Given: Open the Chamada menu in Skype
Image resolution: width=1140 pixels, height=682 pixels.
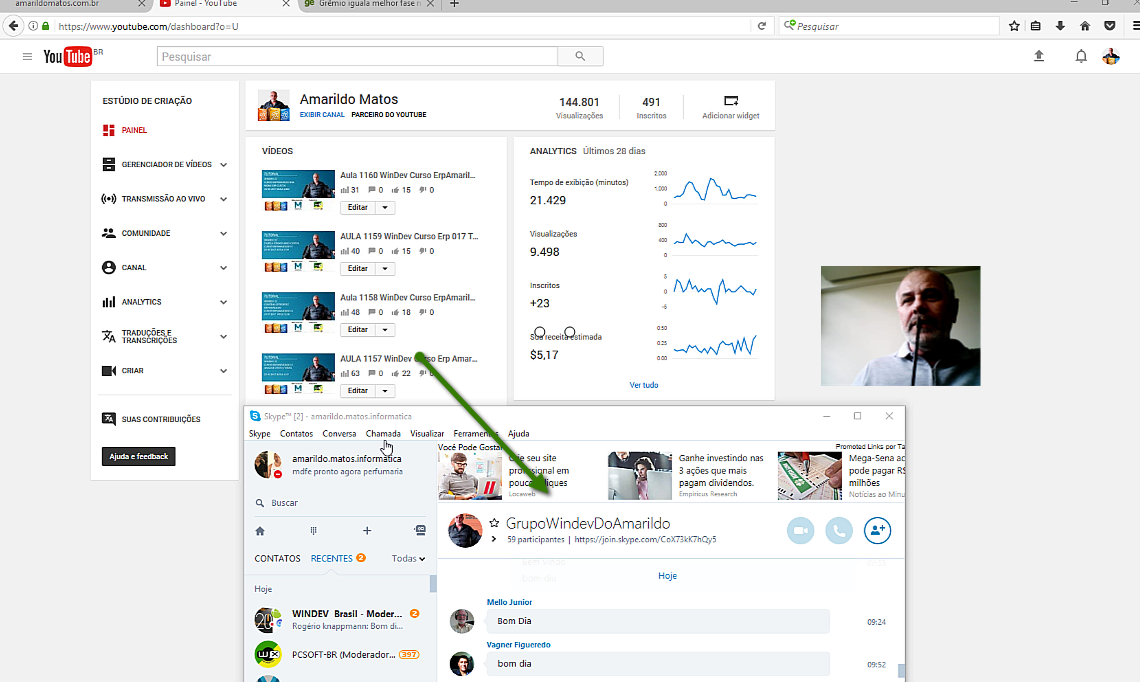Looking at the screenshot, I should coord(383,433).
